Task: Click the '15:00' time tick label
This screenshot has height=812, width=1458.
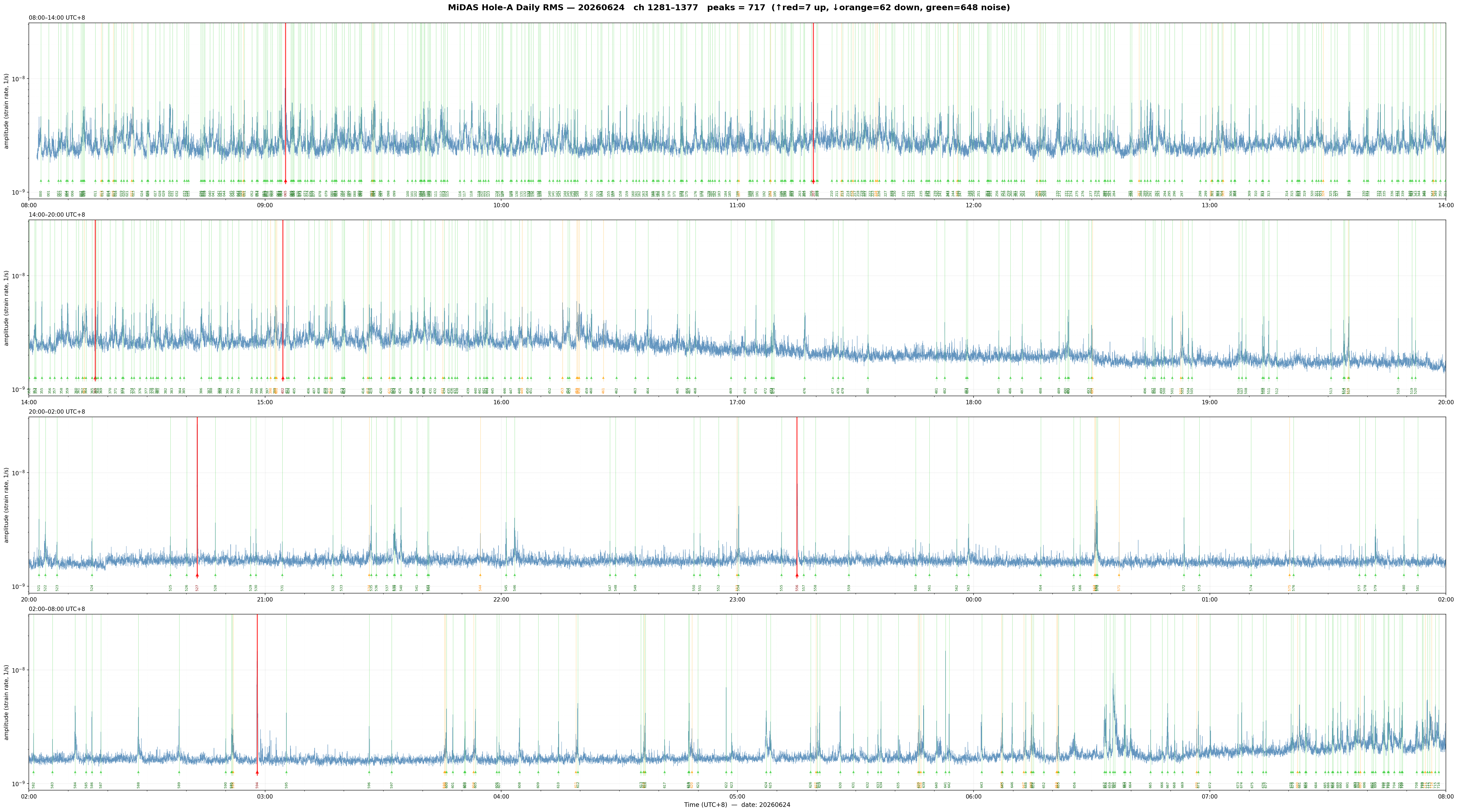Action: point(265,402)
